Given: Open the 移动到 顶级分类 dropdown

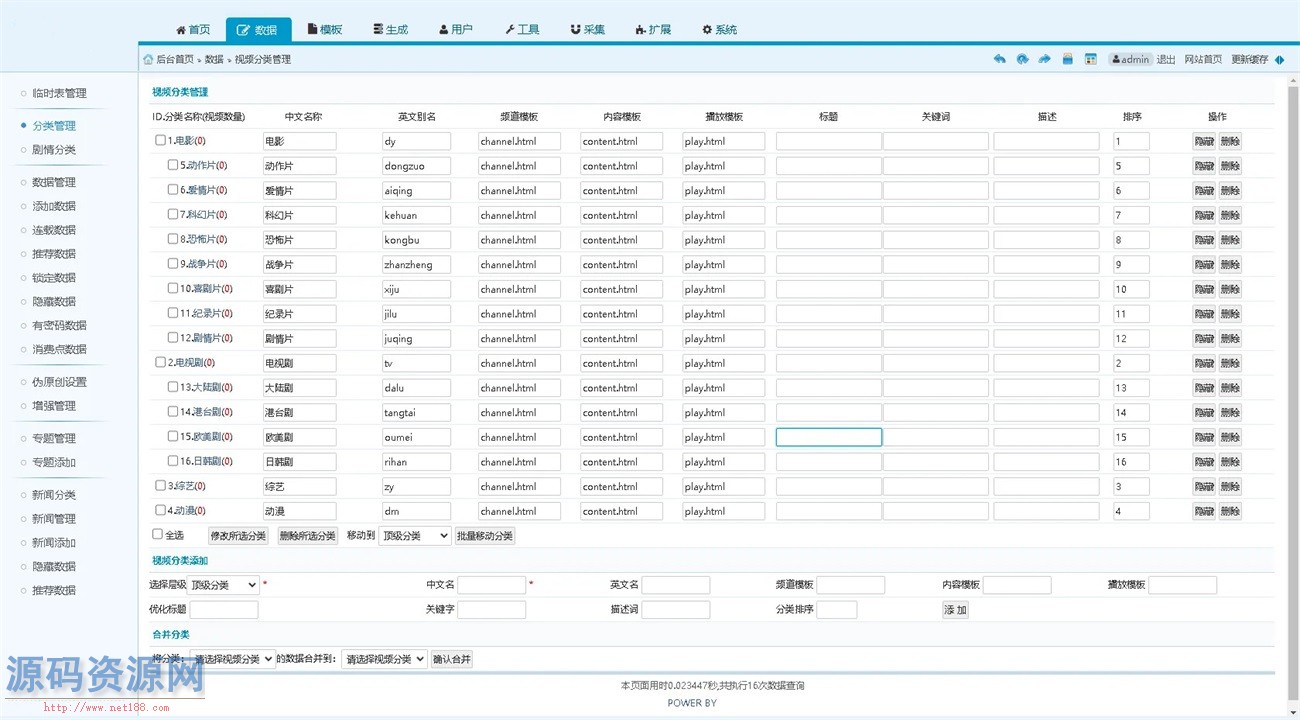Looking at the screenshot, I should [x=415, y=536].
